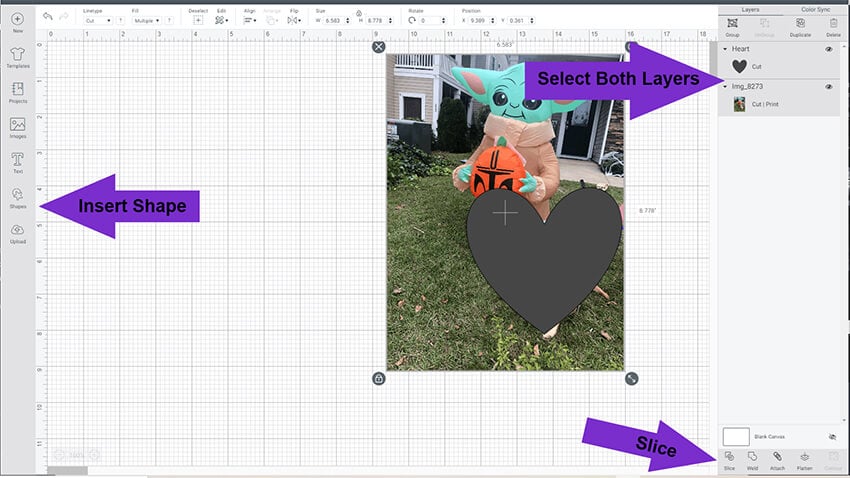The width and height of the screenshot is (850, 478).
Task: Click the horizontal canvas scrollbar
Action: coord(67,470)
